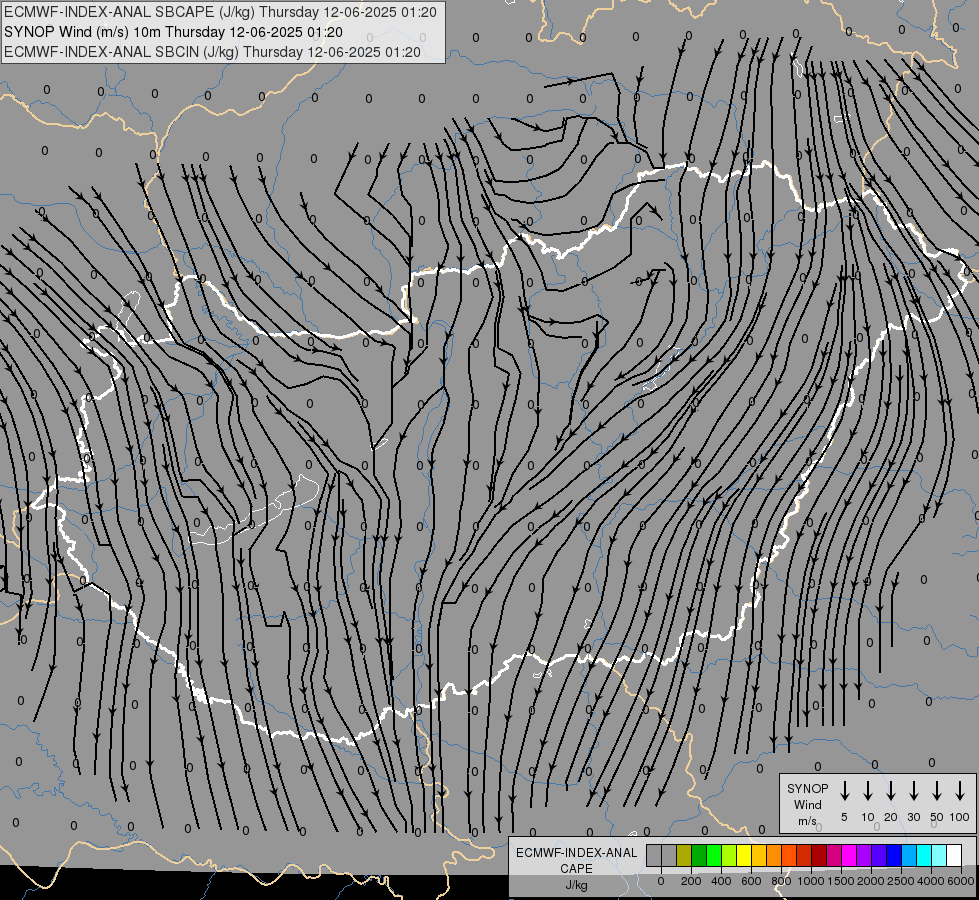979x900 pixels.
Task: Select the dark red CAPE legend swatch
Action: [x=819, y=855]
